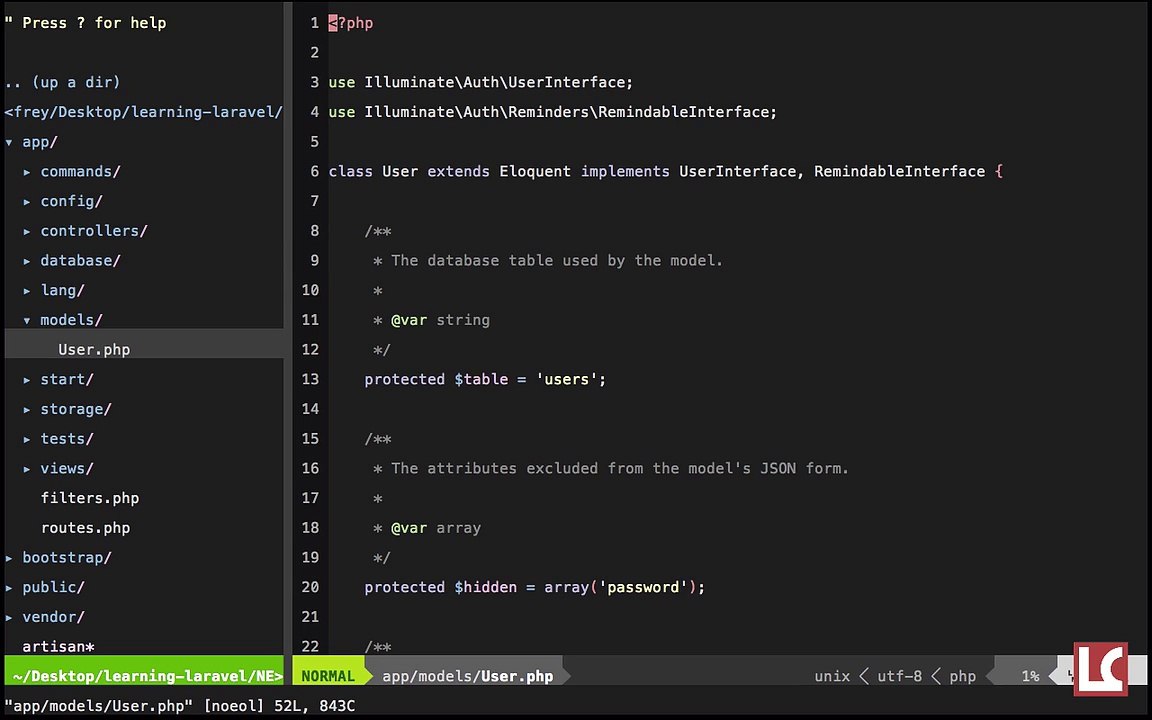This screenshot has width=1152, height=720.
Task: Expand the controllers/ folder arrow
Action: (x=27, y=231)
